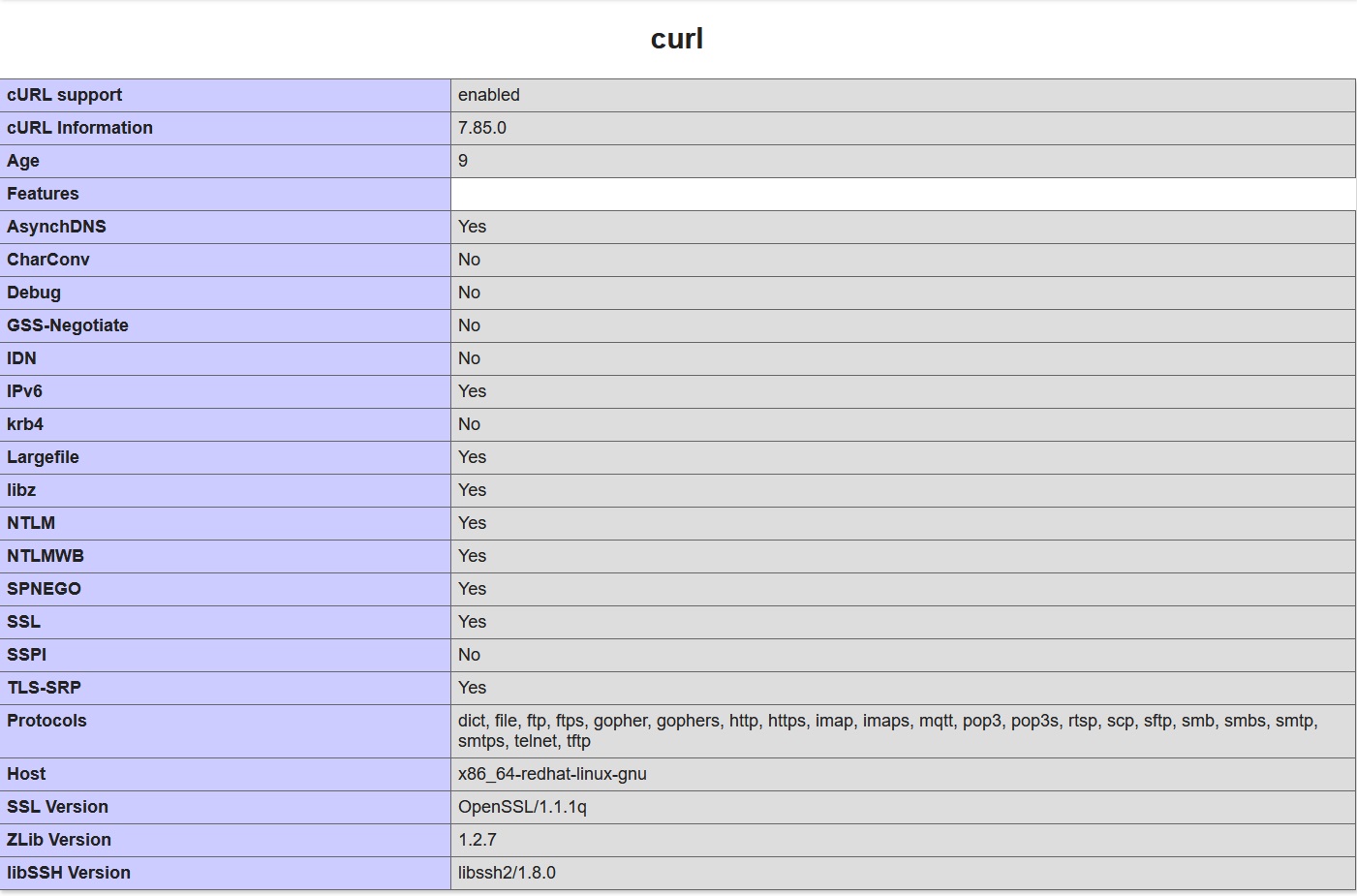Viewport: 1357px width, 896px height.
Task: Click the 'No' value in krb4 row
Action: tap(469, 424)
